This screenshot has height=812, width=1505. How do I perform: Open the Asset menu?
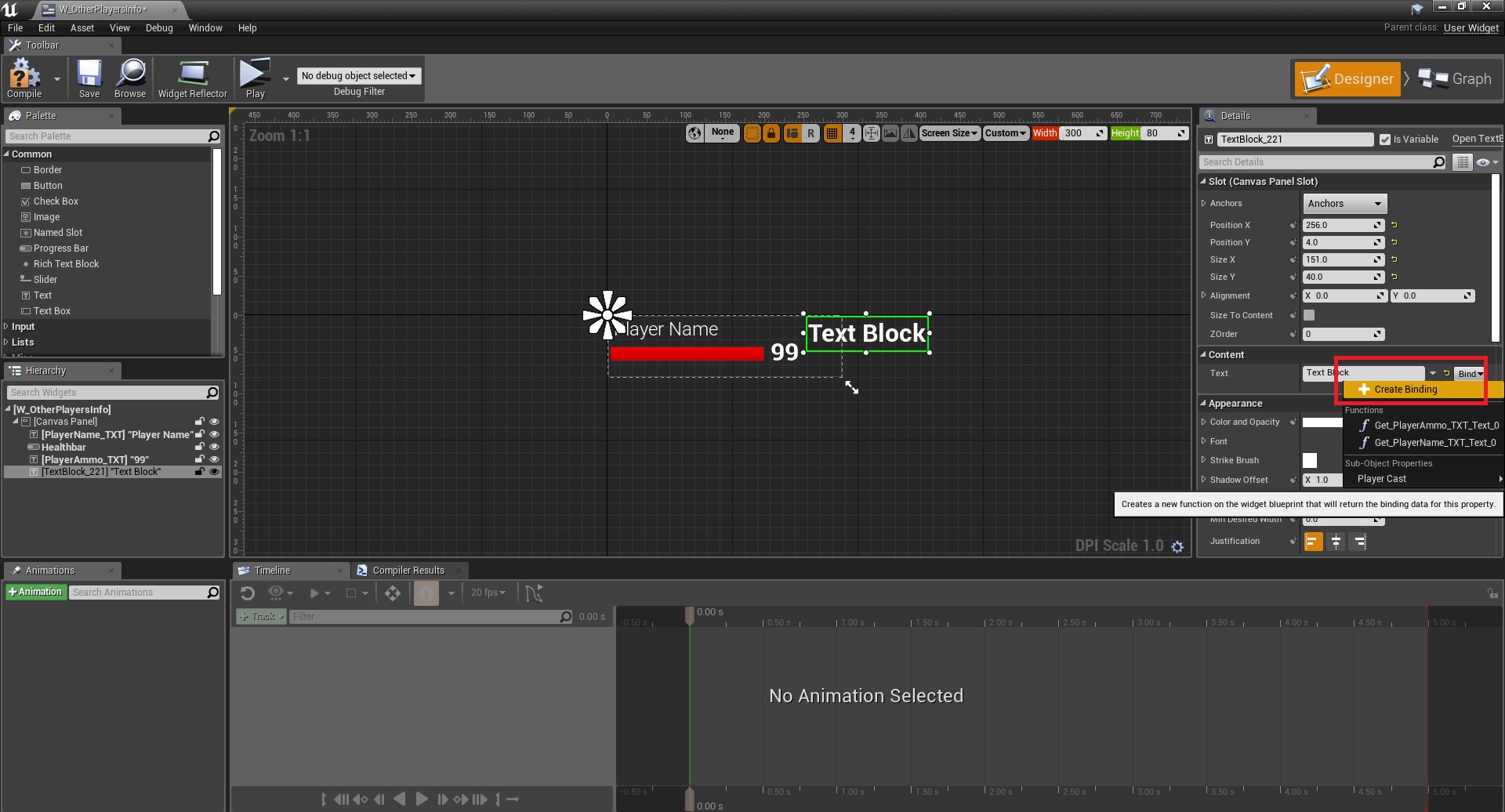click(82, 28)
